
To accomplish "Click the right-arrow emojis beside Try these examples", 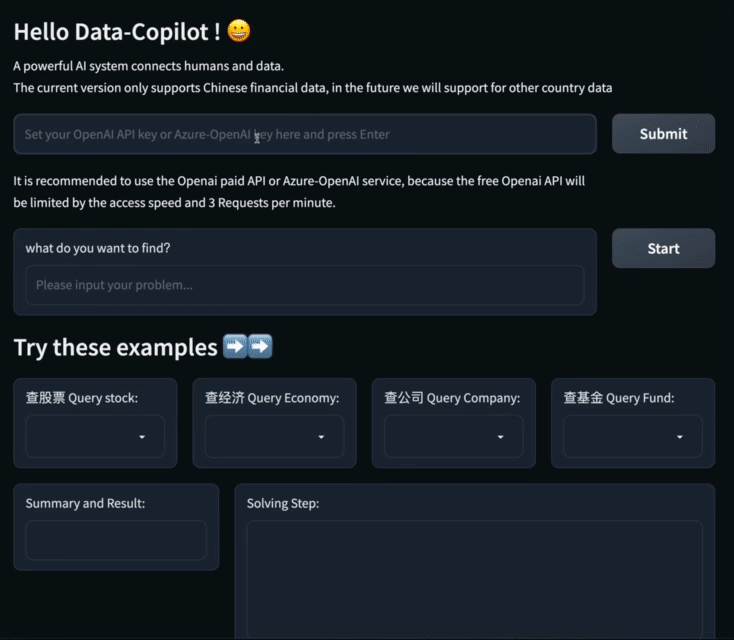I will pyautogui.click(x=248, y=348).
